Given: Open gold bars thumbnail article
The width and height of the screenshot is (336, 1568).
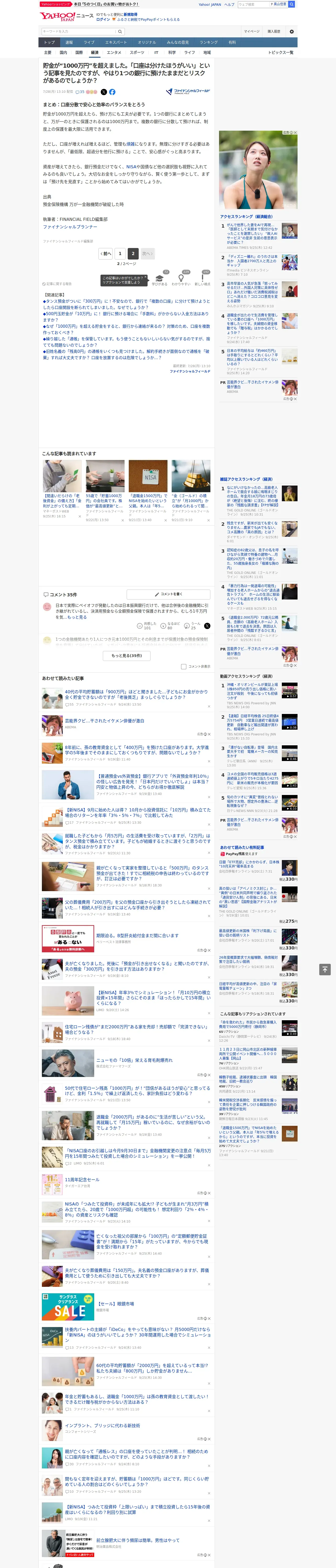Looking at the screenshot, I should coord(191,476).
